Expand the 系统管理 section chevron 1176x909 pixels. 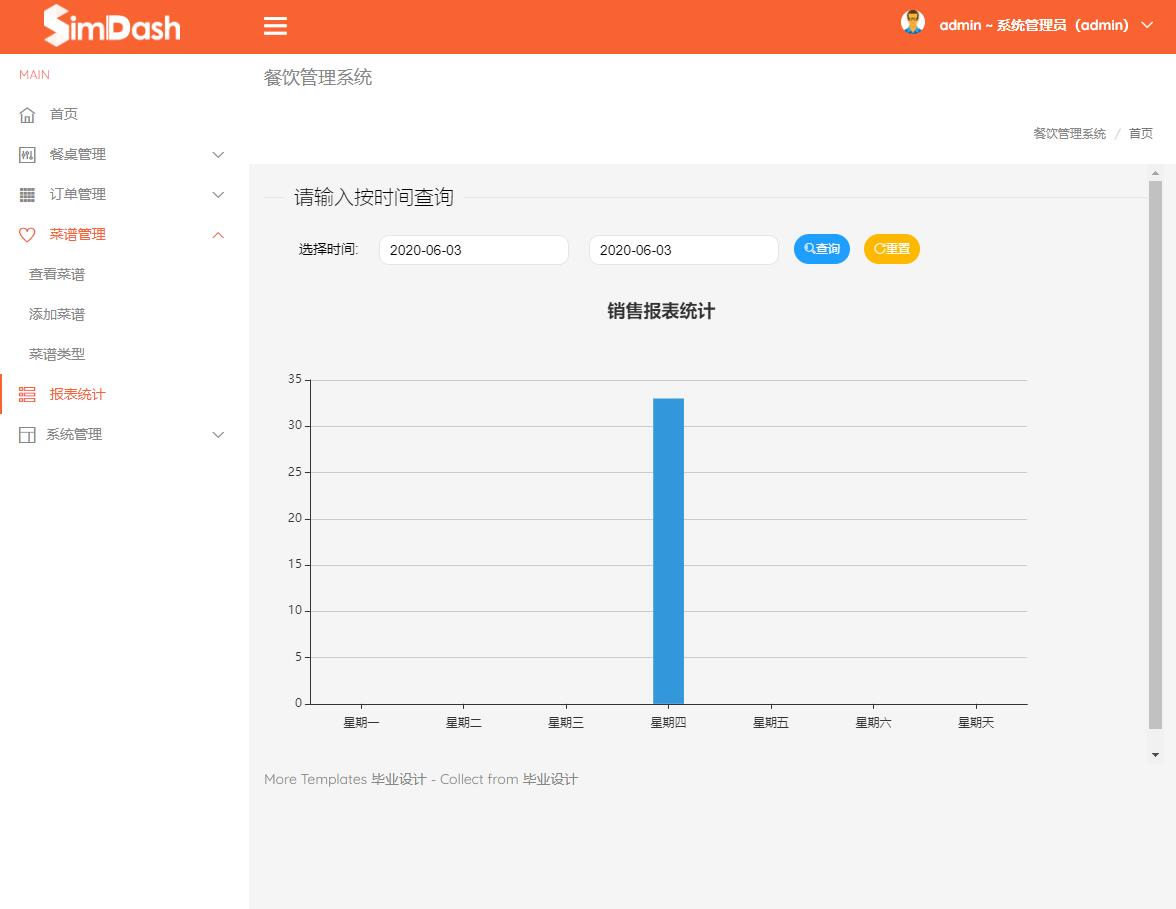tap(218, 434)
